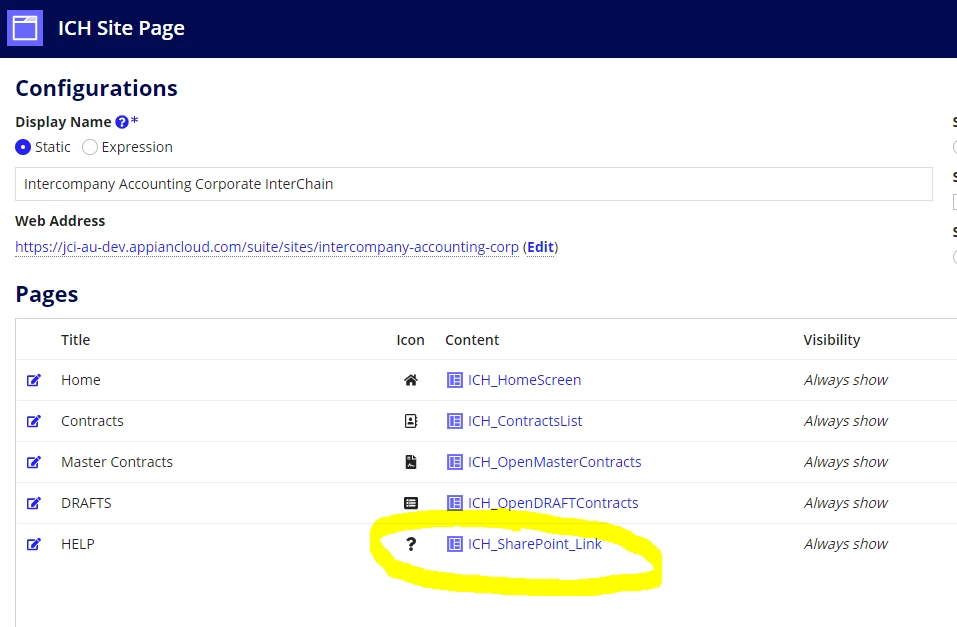Image resolution: width=957 pixels, height=627 pixels.
Task: Click the DRAFTS page title
Action: [x=86, y=503]
